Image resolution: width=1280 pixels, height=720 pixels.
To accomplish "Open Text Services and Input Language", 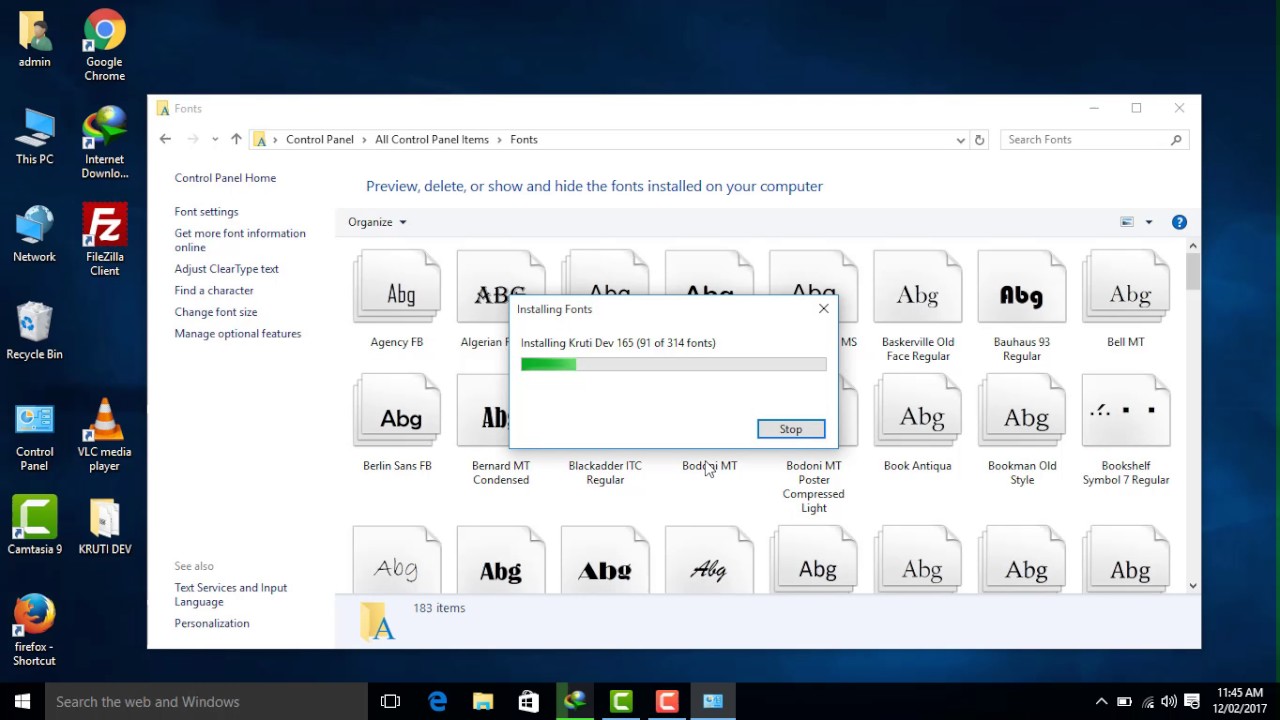I will [x=231, y=595].
